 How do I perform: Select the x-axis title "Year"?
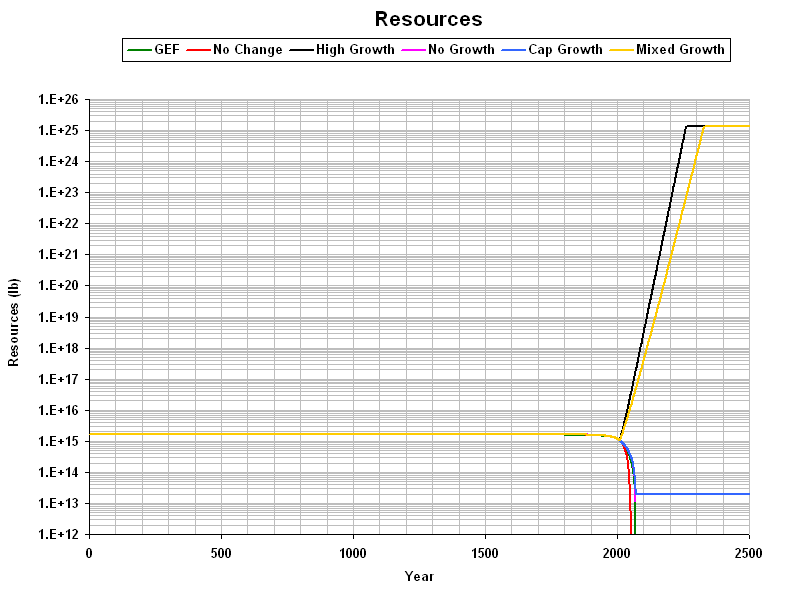[419, 576]
